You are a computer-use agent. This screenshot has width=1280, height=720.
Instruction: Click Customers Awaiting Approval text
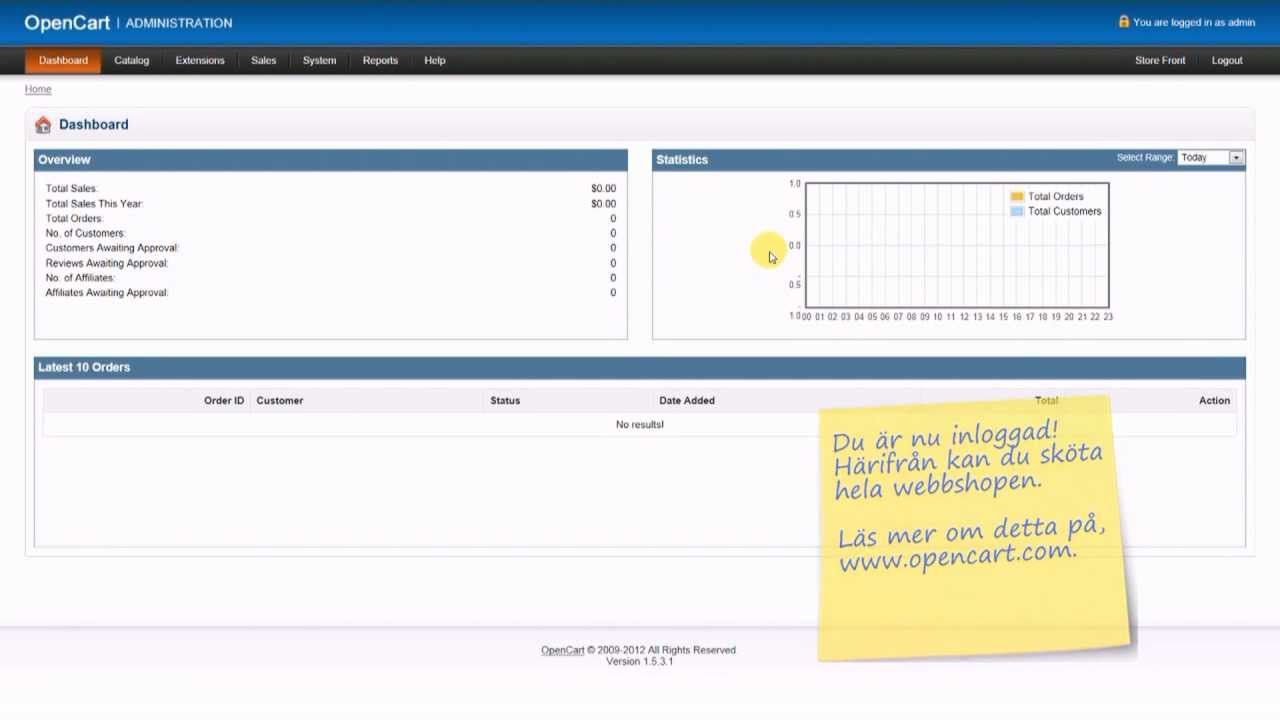coord(112,247)
